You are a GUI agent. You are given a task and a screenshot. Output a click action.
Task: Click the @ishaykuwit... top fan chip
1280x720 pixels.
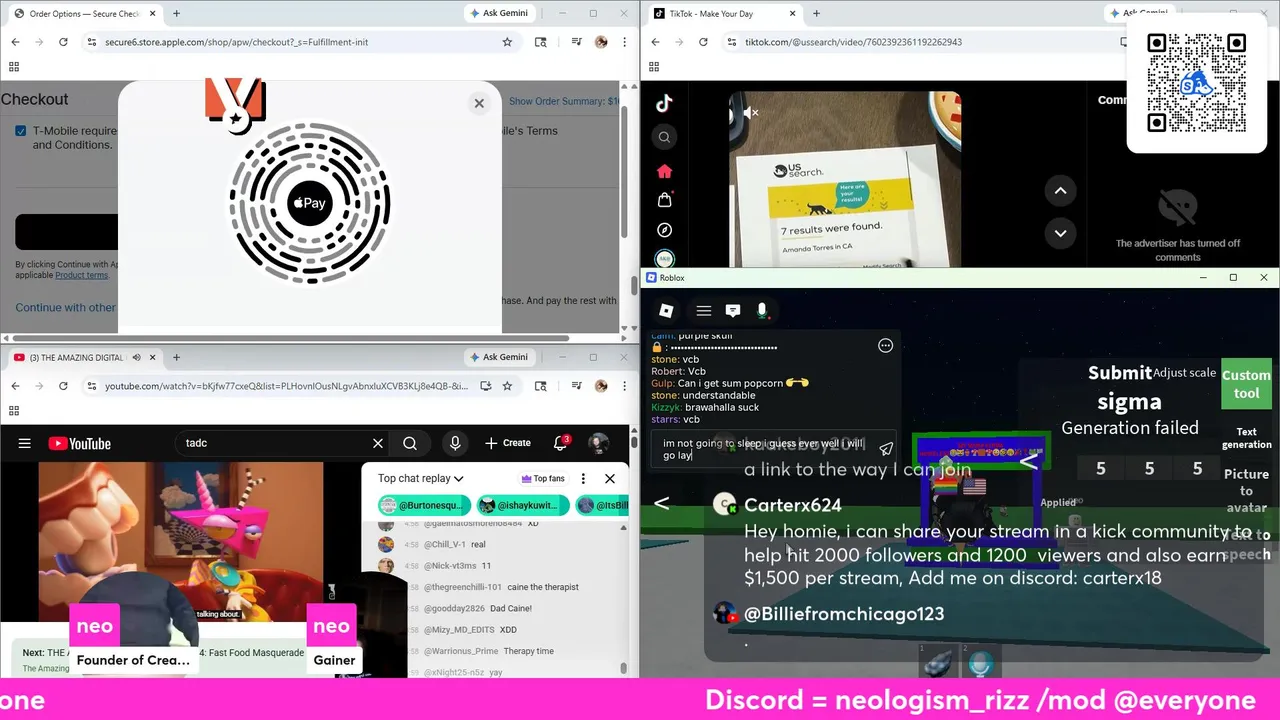(522, 506)
